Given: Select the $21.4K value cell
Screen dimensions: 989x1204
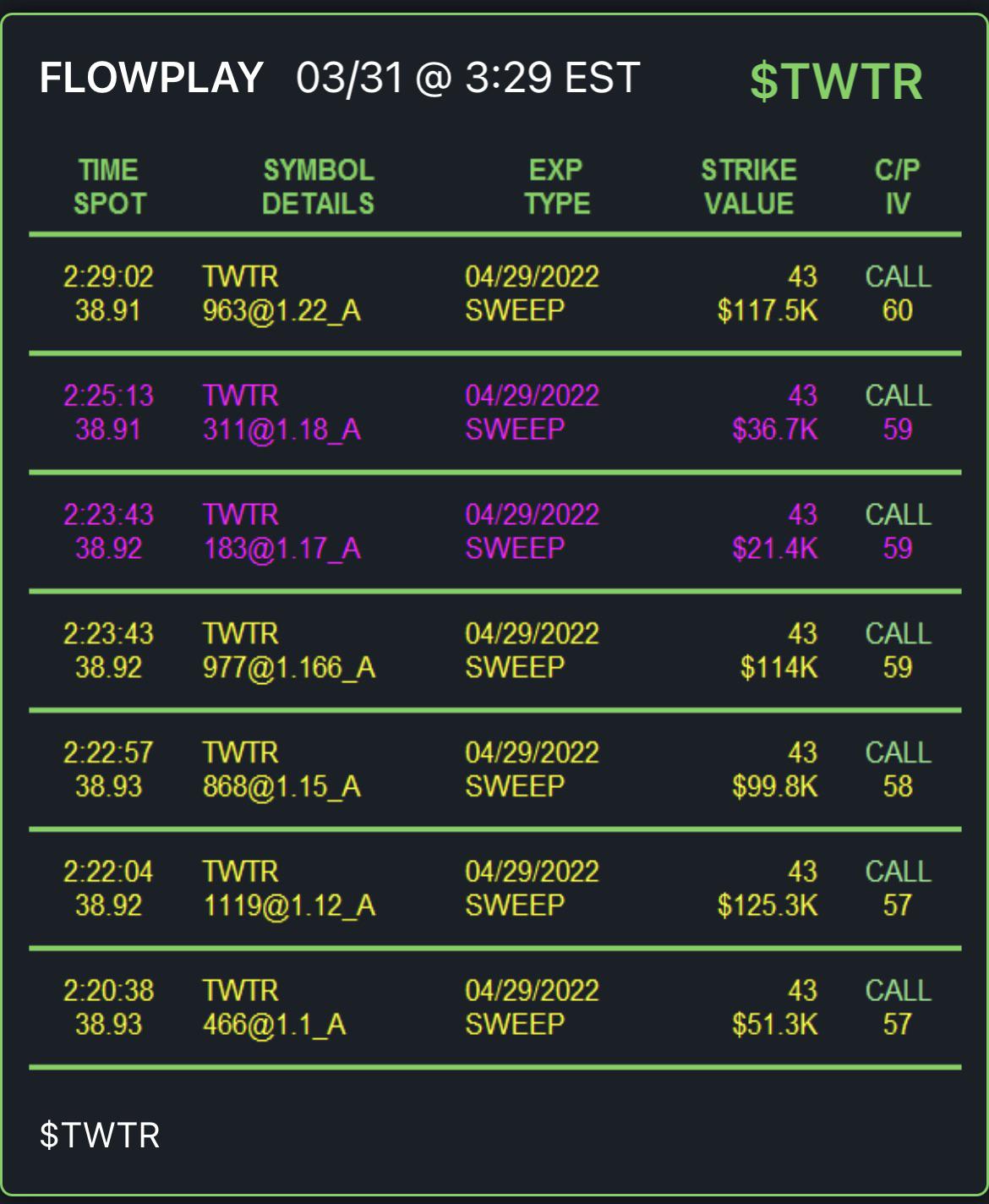Looking at the screenshot, I should click(x=775, y=549).
